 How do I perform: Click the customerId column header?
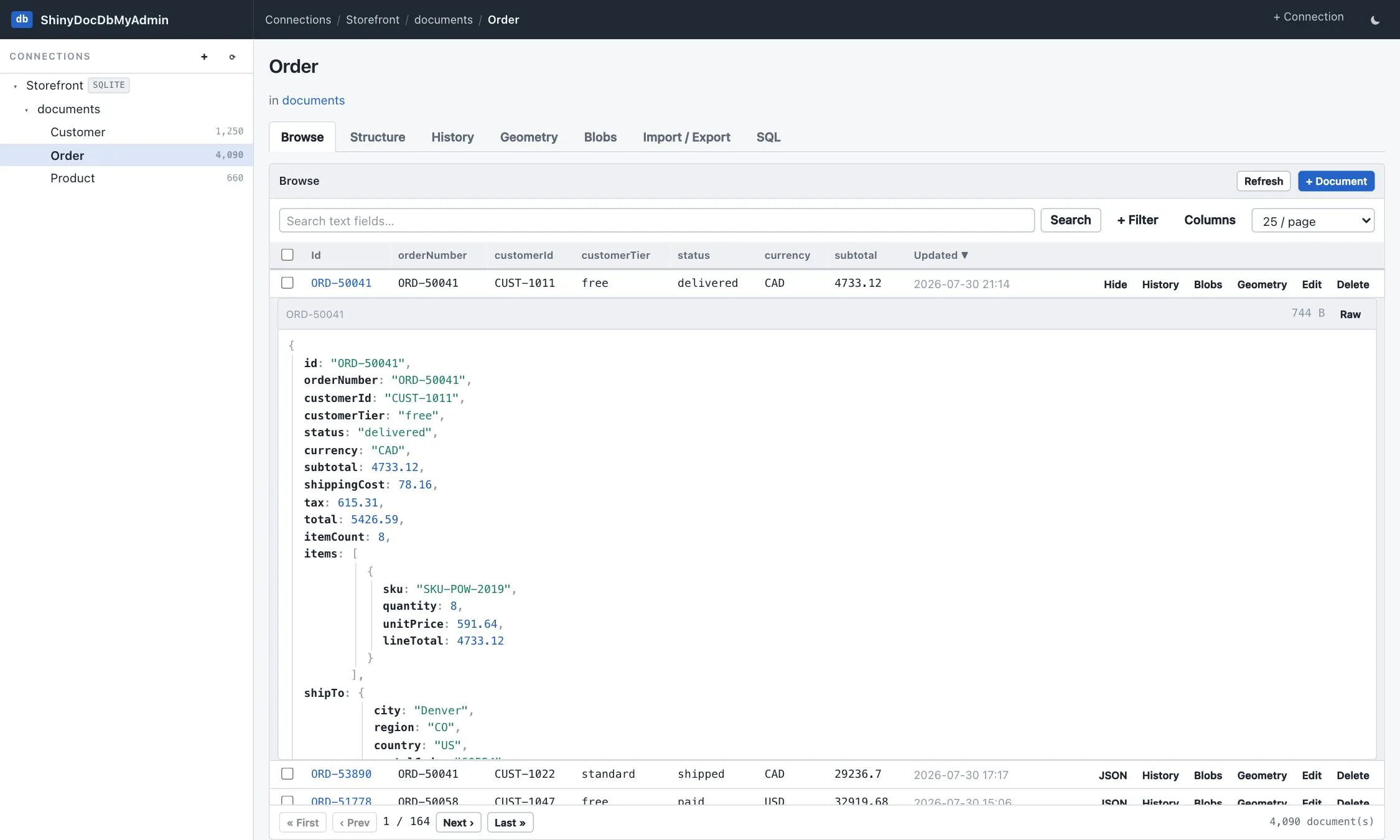(x=524, y=255)
